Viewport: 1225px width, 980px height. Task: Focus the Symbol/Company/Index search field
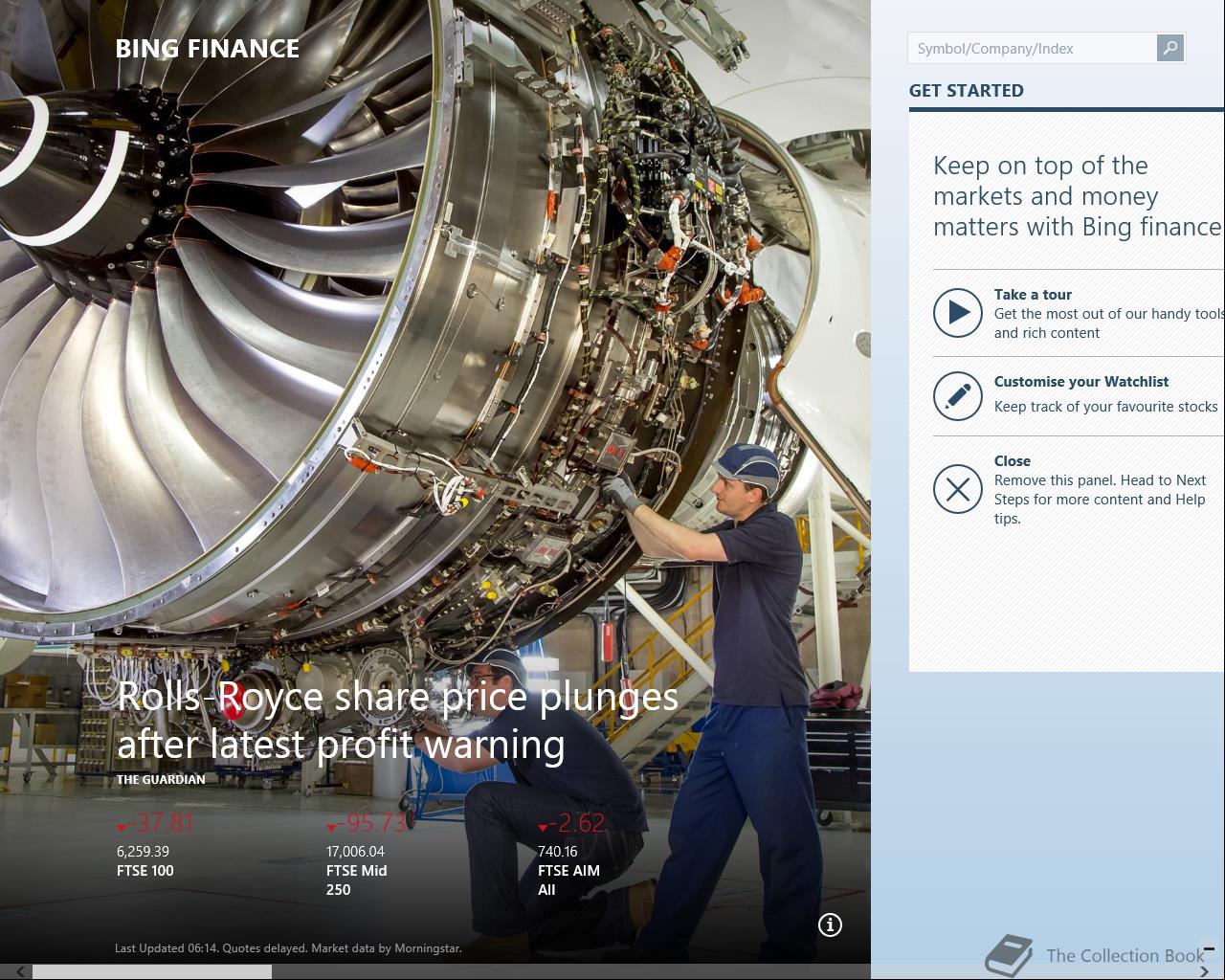[1032, 48]
